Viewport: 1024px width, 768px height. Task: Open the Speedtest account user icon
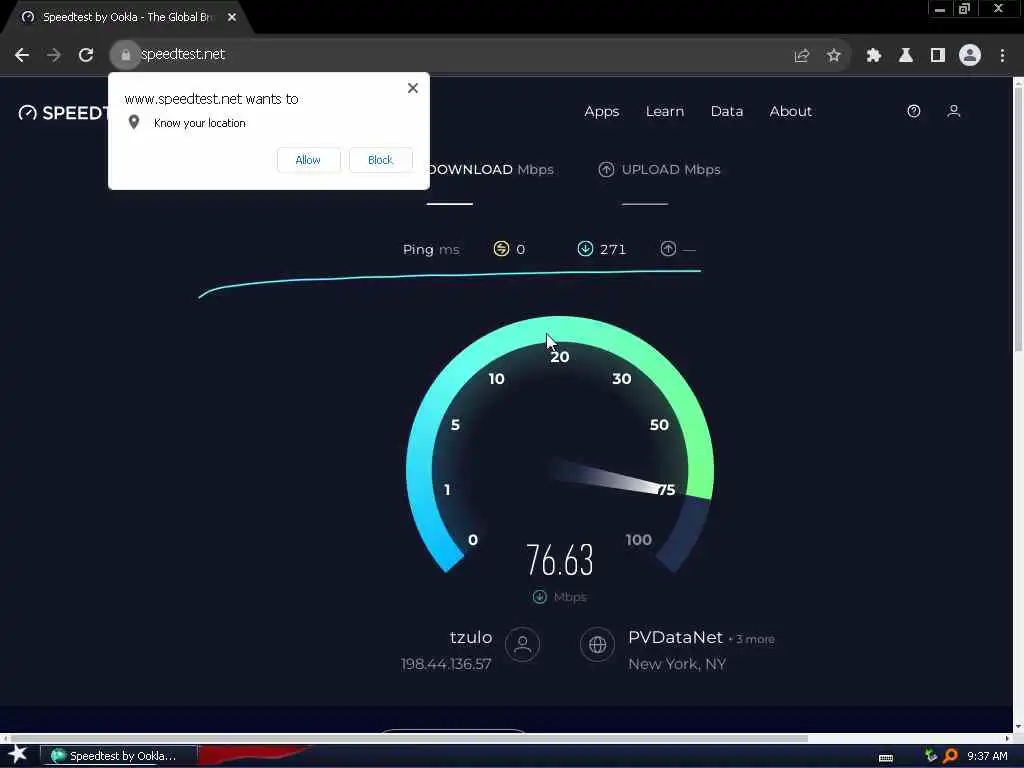tap(953, 111)
